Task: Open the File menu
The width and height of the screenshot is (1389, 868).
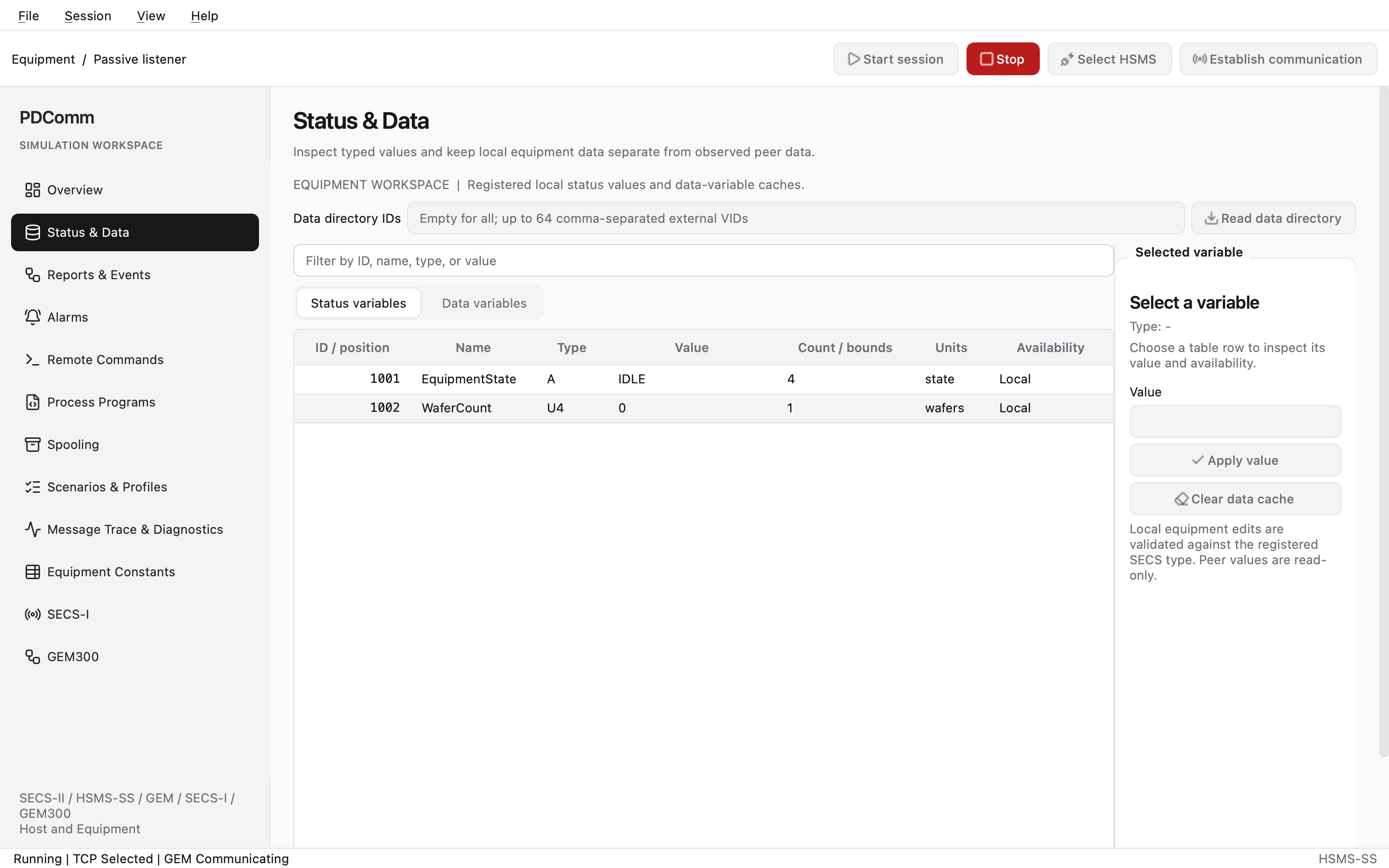Action: (29, 15)
